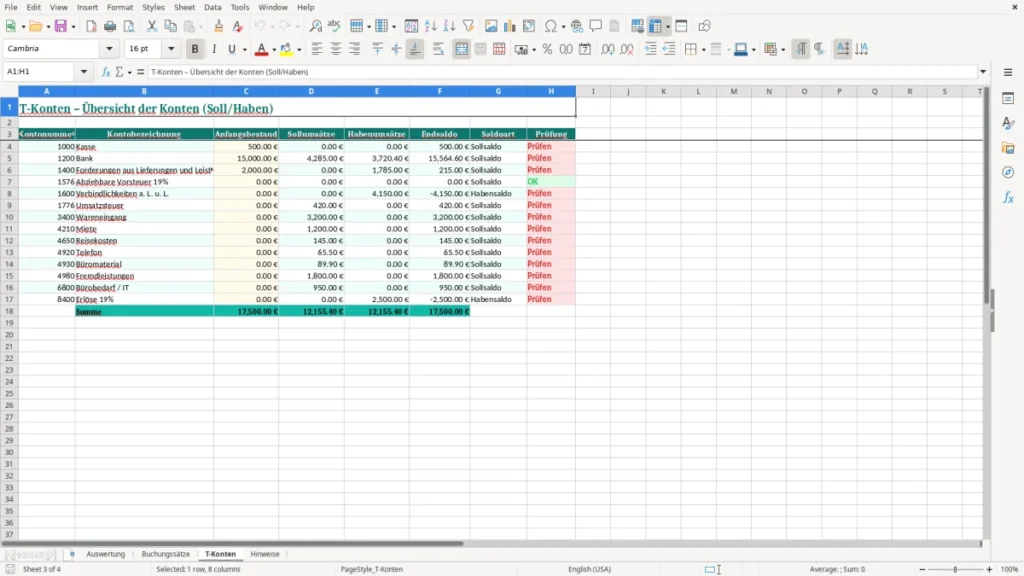1024x576 pixels.
Task: Click the zoom slider handle
Action: [955, 569]
